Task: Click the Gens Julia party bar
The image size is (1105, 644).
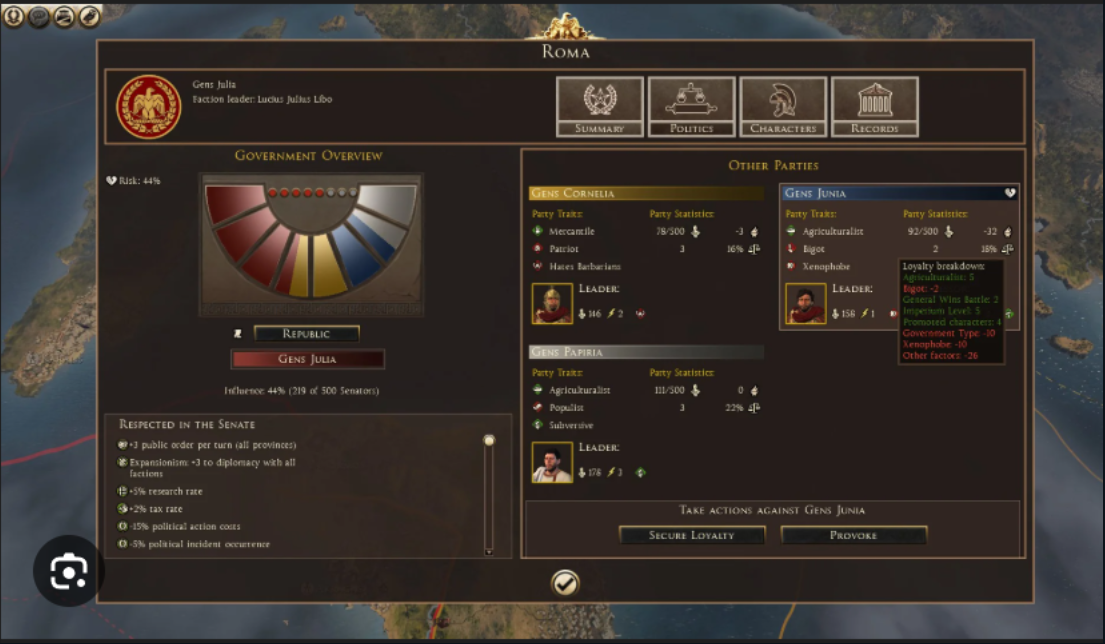Action: tap(307, 359)
